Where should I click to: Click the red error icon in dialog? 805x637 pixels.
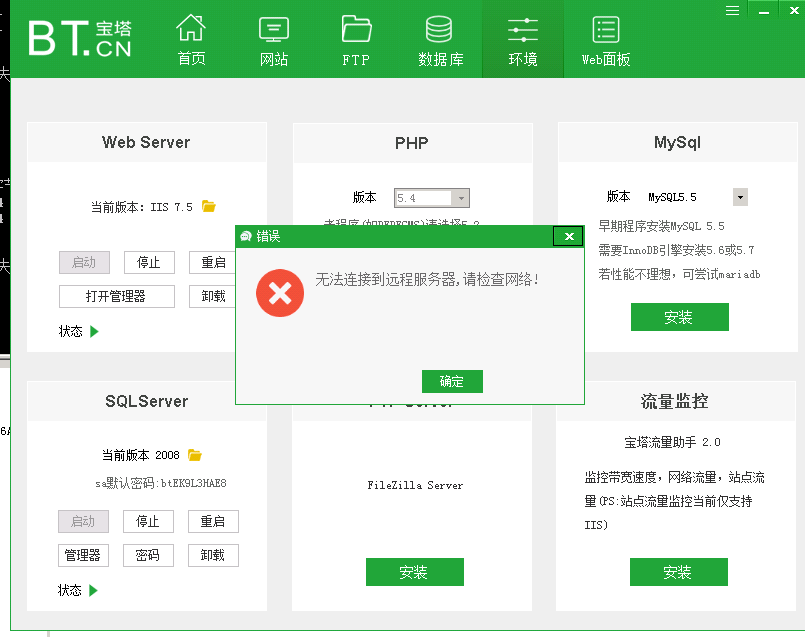[280, 293]
